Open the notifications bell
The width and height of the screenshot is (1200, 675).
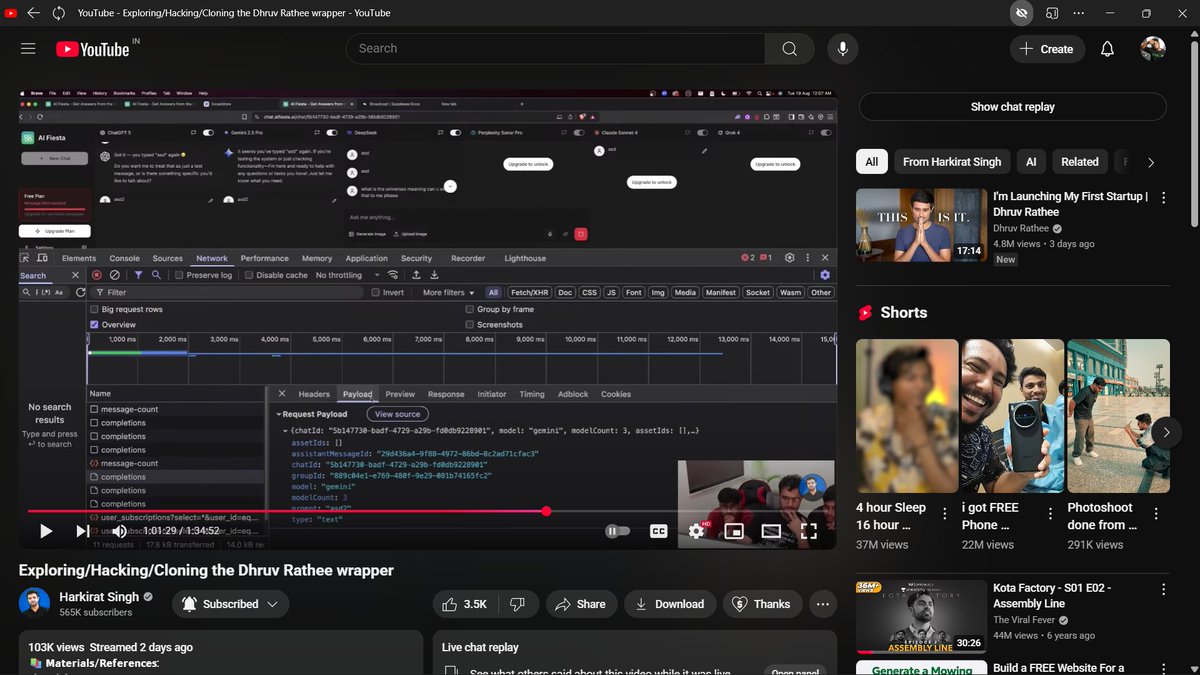tap(1107, 49)
